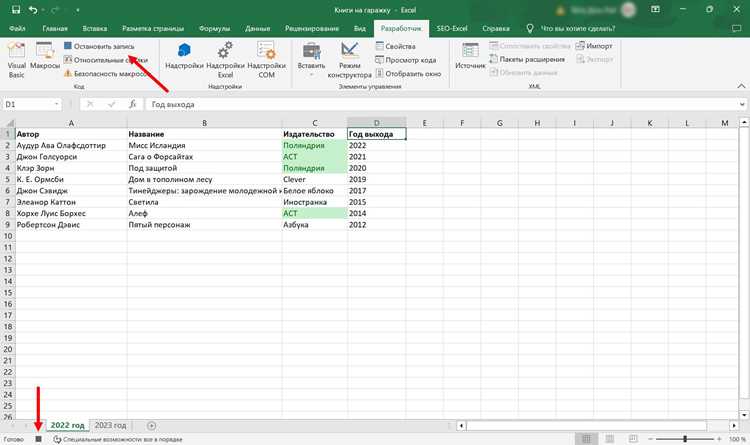The height and width of the screenshot is (445, 750).
Task: Switch to Разметка страницы tab
Action: pos(153,28)
